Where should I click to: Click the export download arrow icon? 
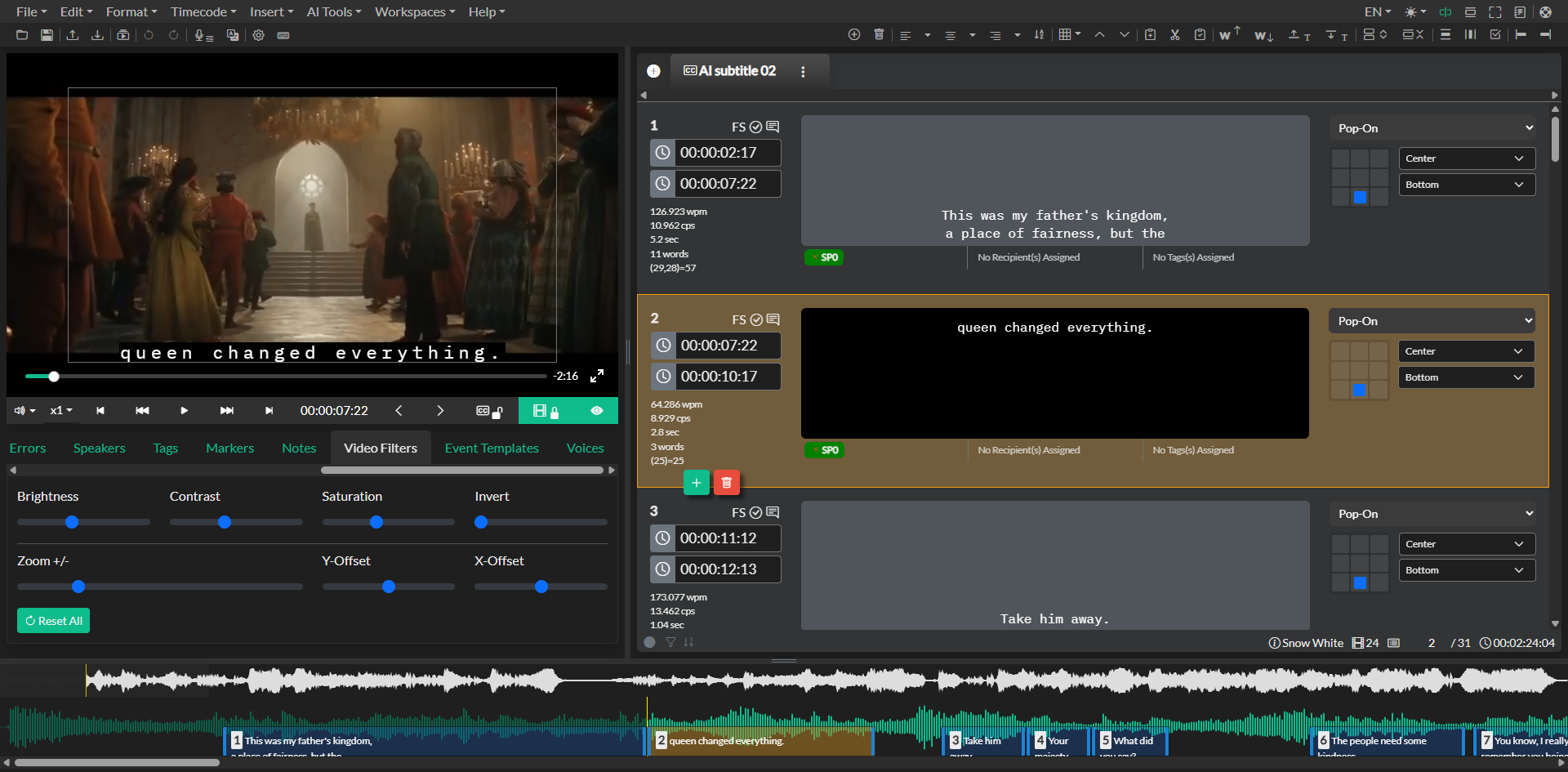(97, 35)
